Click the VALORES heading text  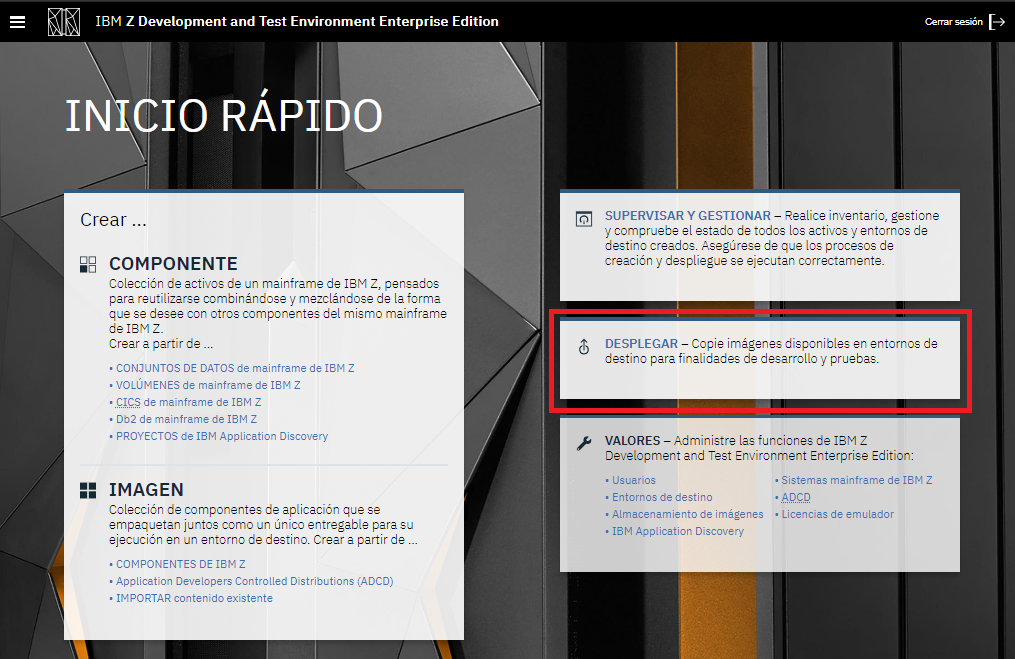coord(632,441)
